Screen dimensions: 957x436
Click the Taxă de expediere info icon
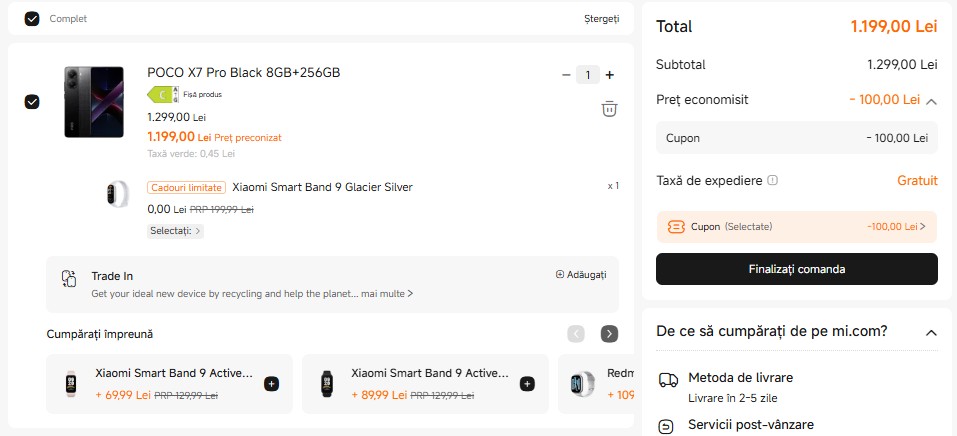click(x=772, y=181)
